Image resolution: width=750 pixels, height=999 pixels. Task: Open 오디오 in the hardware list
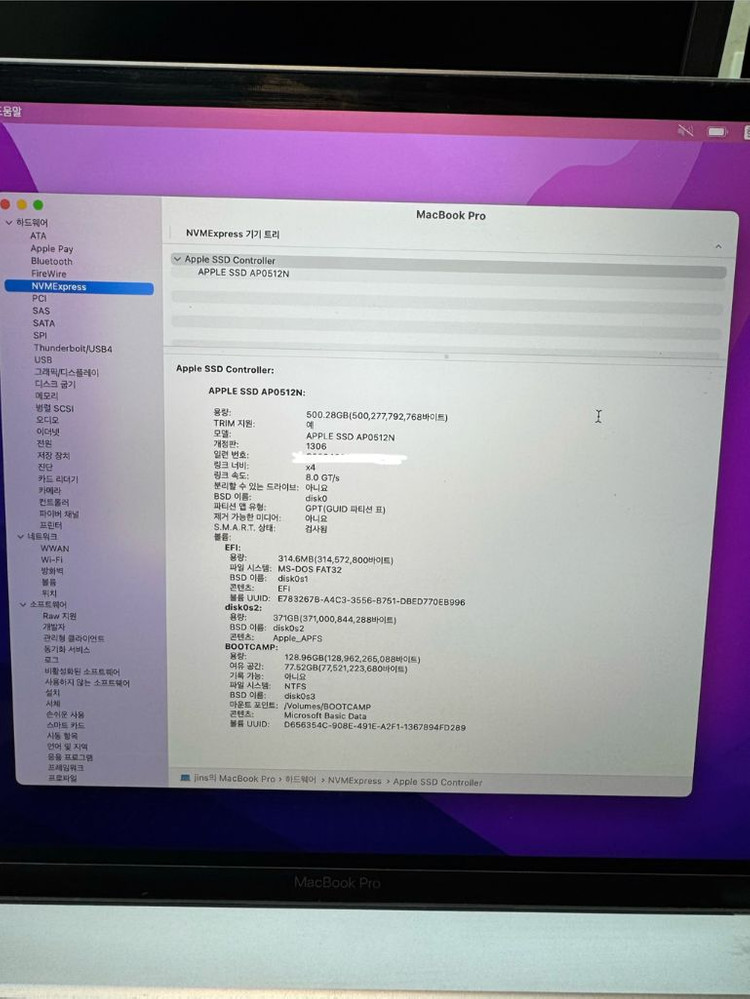[47, 420]
